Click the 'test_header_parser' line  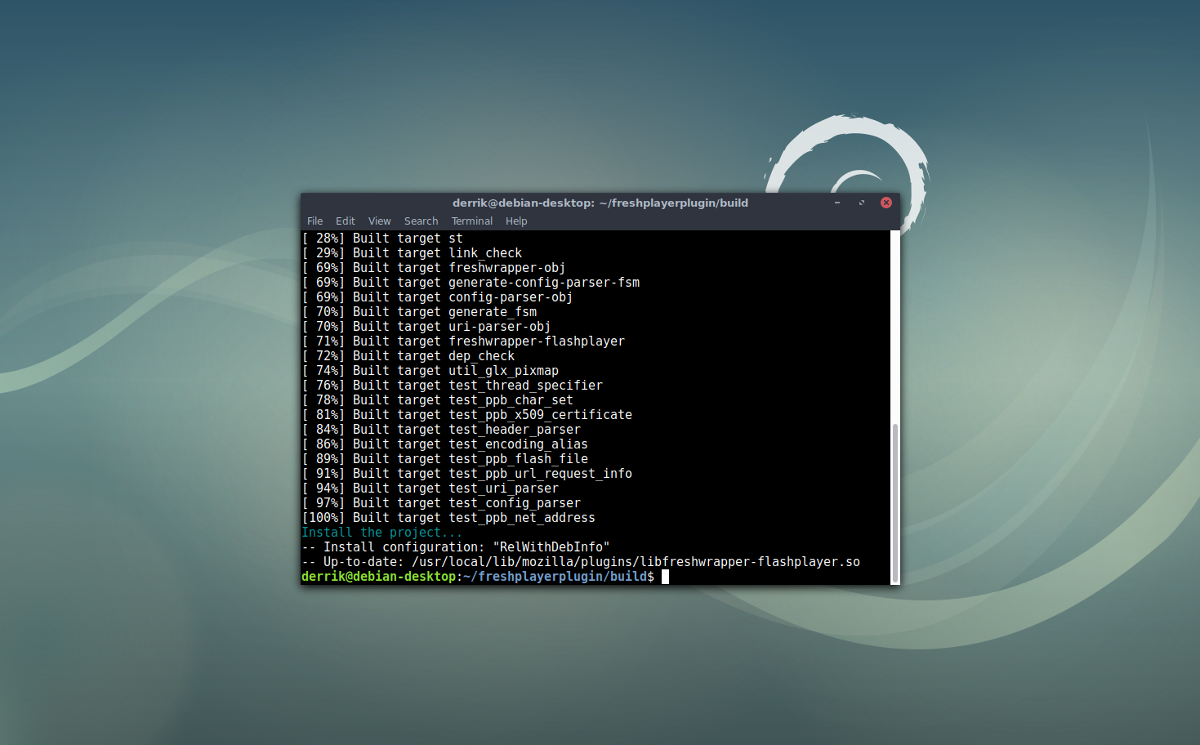click(x=441, y=429)
